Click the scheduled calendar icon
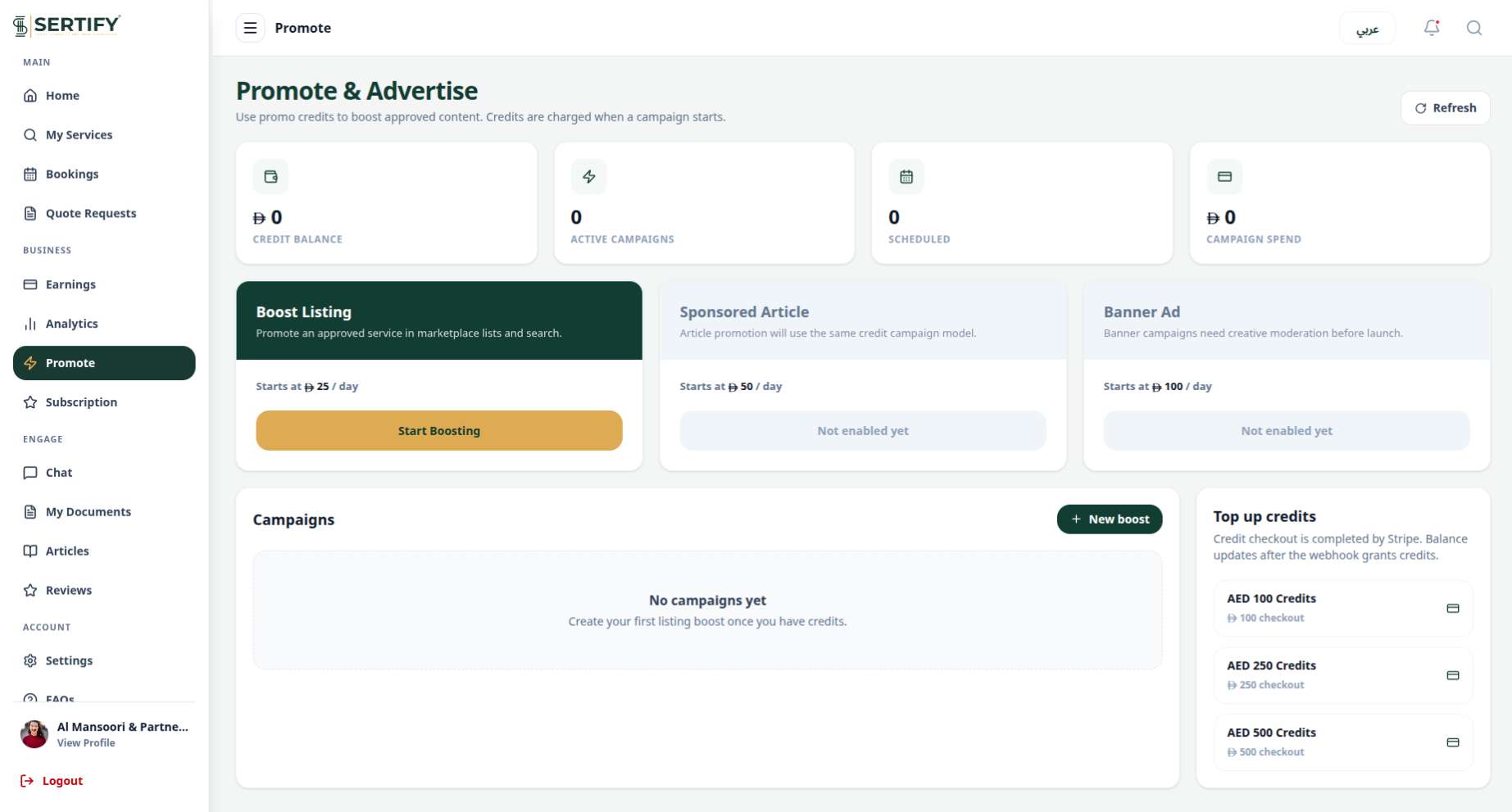Screen dimensions: 1512x812 tap(906, 176)
